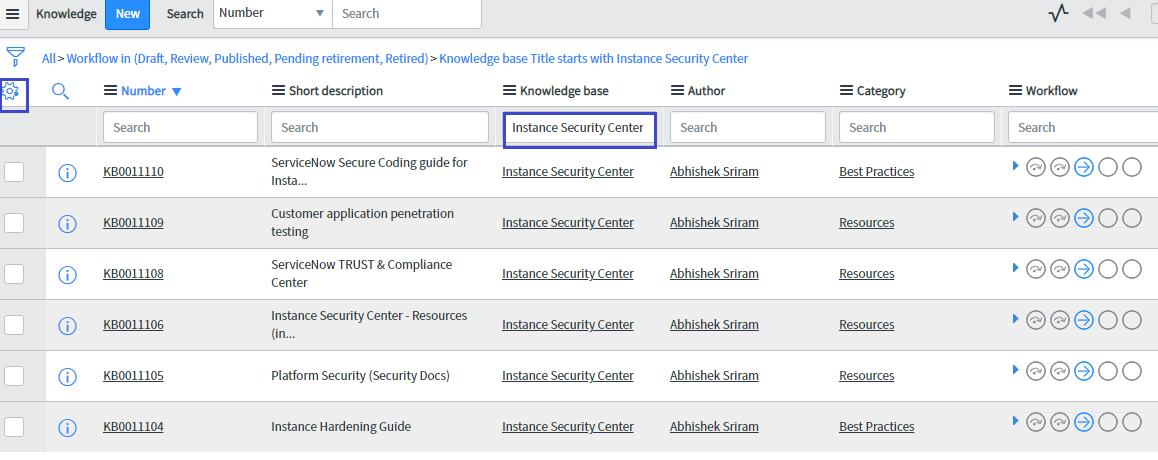This screenshot has width=1158, height=460.
Task: Click the Number column search field
Action: [180, 127]
